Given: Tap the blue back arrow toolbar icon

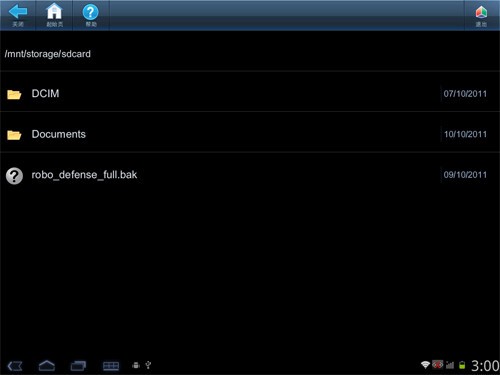Looking at the screenshot, I should point(18,12).
